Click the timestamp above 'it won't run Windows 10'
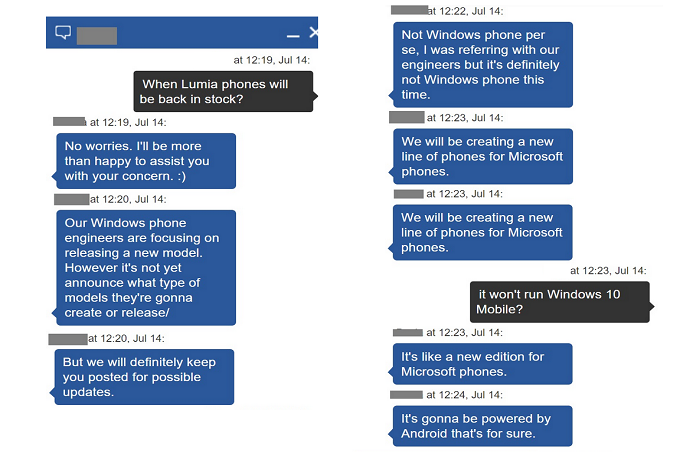The image size is (680, 453). (x=608, y=270)
